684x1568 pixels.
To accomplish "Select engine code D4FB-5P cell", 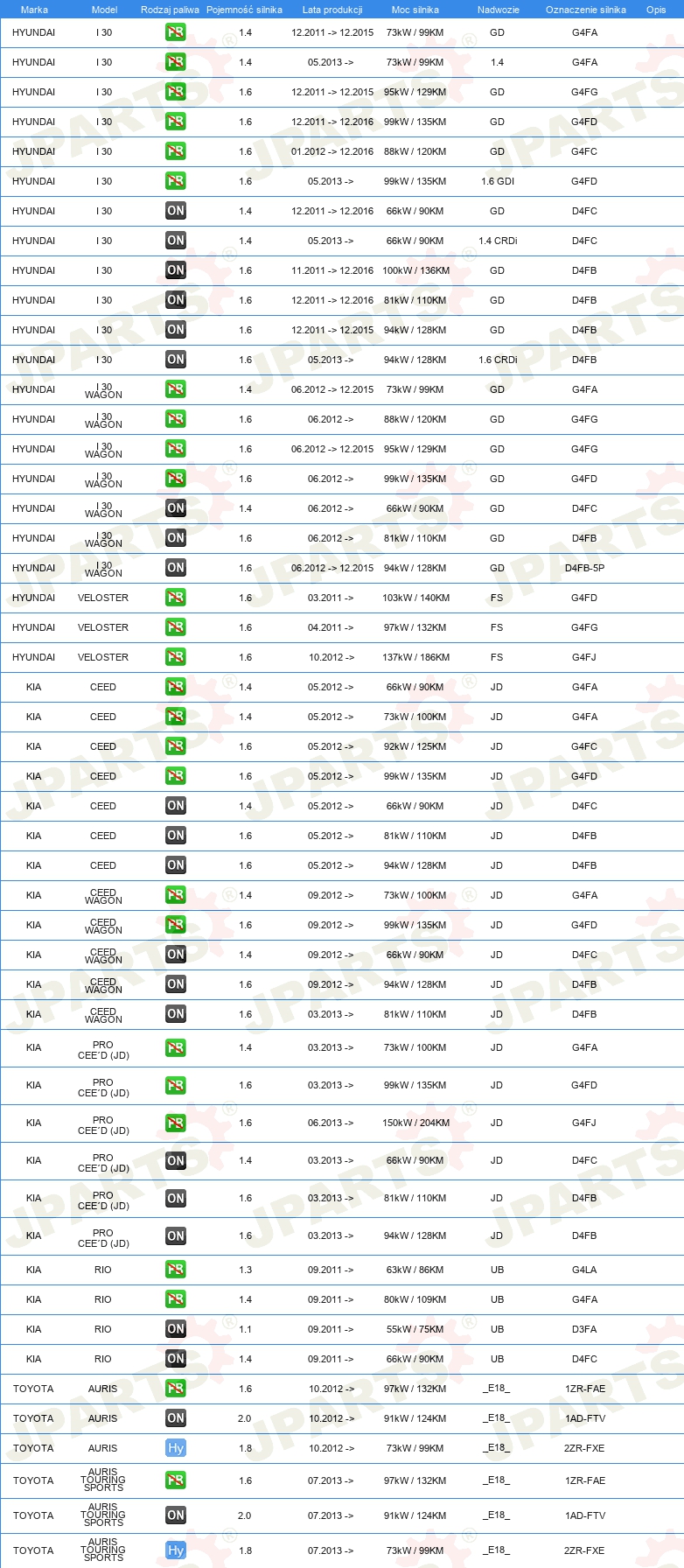I will (584, 568).
